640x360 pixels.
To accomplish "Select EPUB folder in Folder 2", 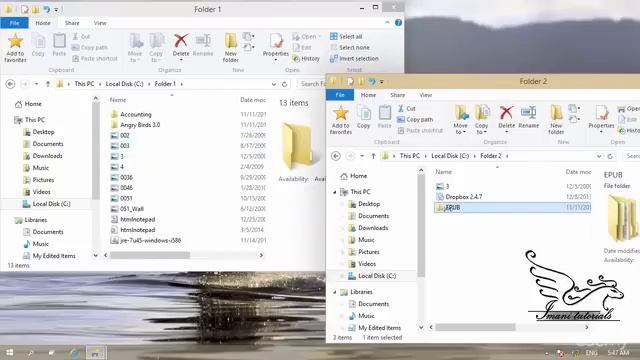I will pos(513,207).
